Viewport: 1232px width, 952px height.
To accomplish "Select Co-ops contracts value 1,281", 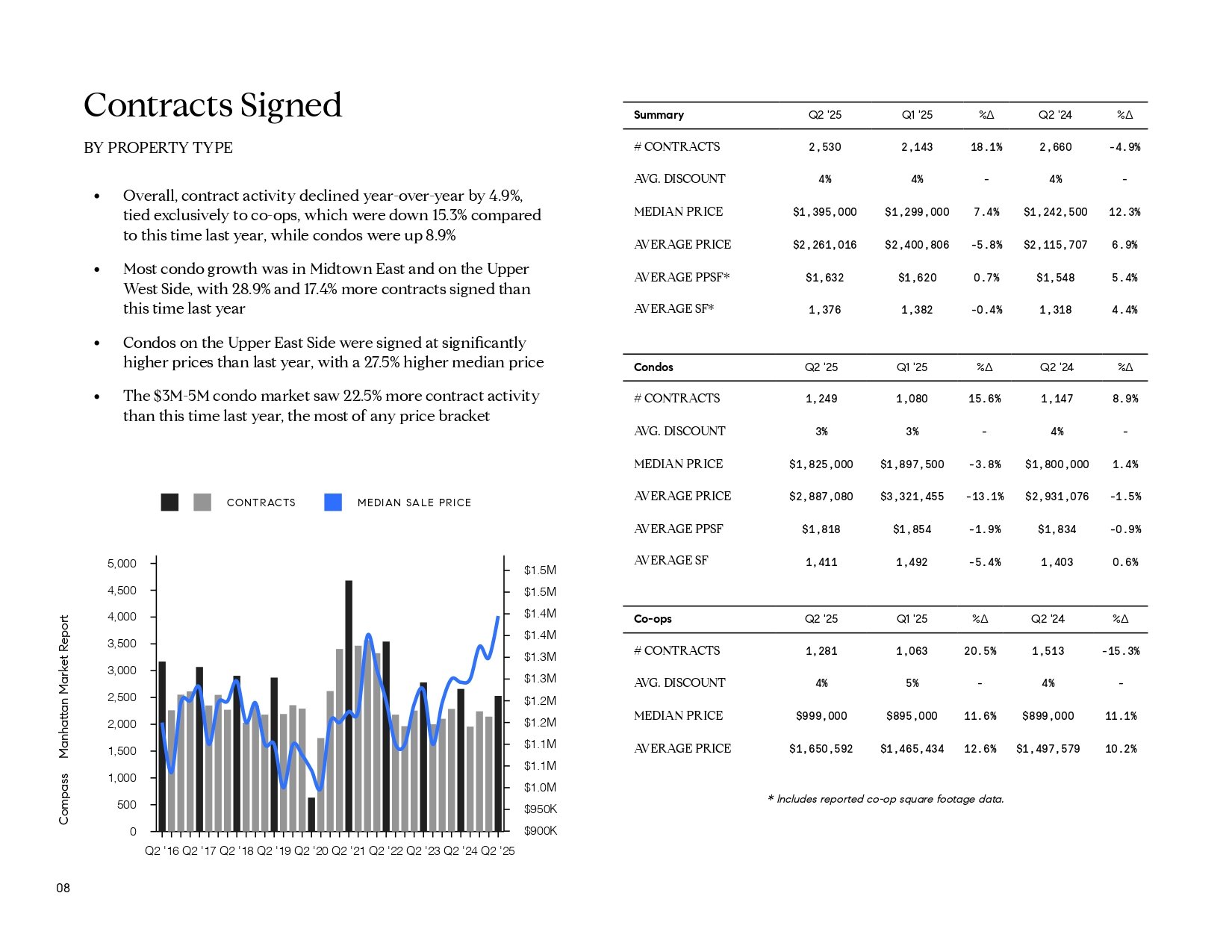I will click(x=821, y=651).
